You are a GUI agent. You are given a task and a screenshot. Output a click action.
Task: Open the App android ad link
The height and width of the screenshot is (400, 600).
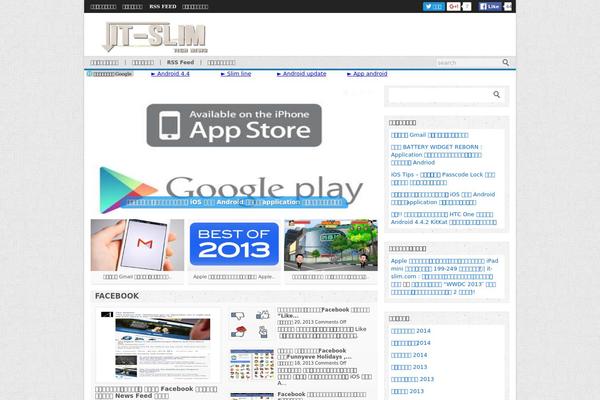pos(367,73)
